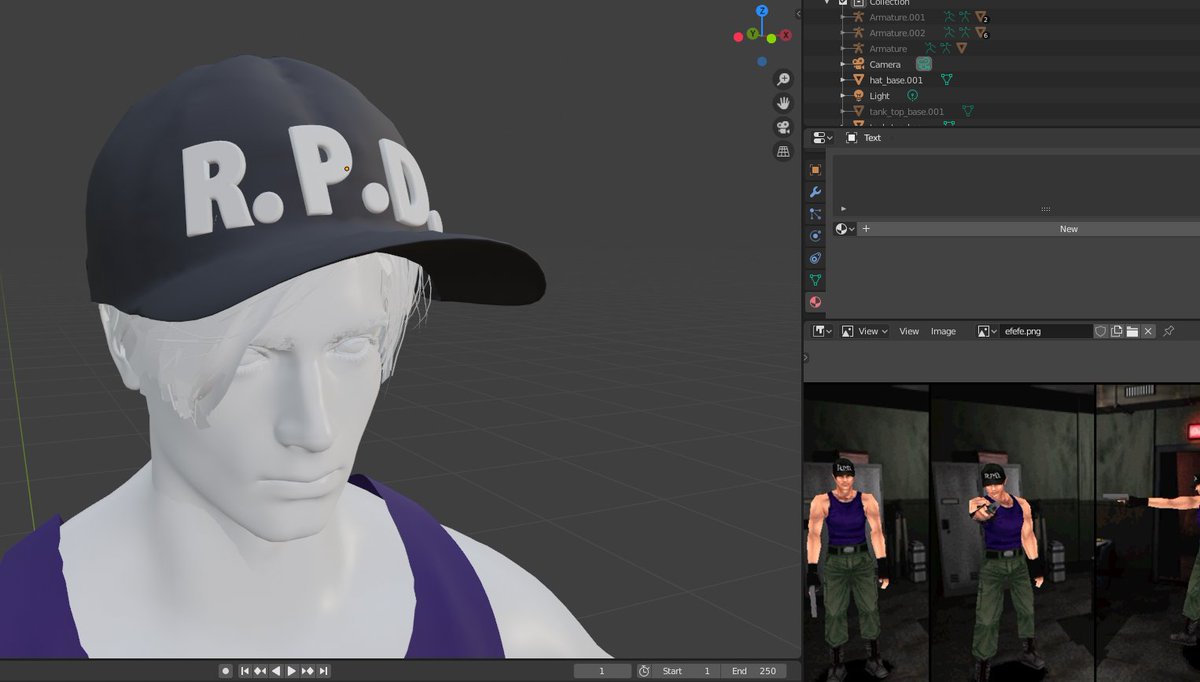
Task: Click the blue Z axis on the navigation gizmo
Action: click(x=762, y=11)
